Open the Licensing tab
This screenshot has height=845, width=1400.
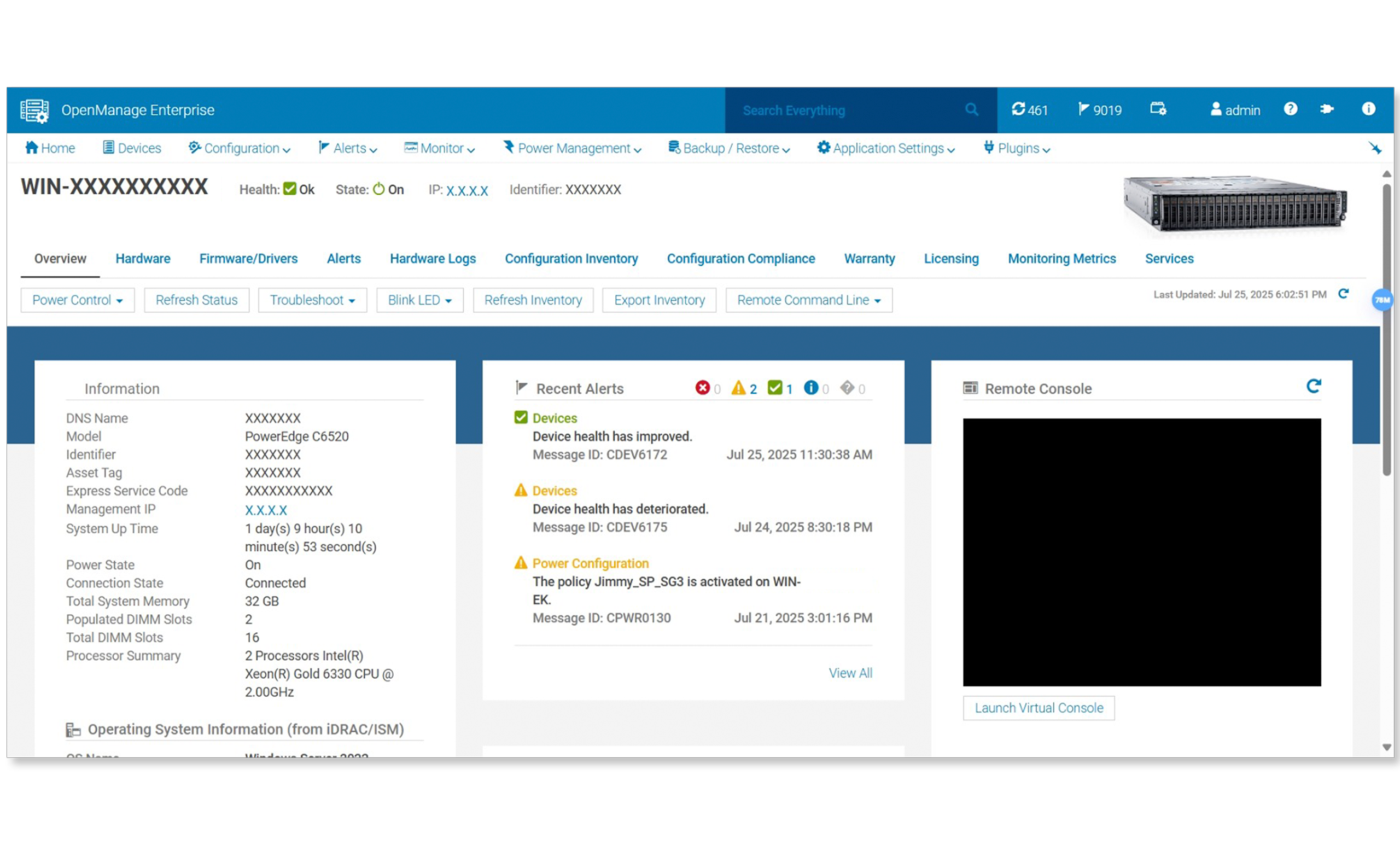(x=951, y=259)
